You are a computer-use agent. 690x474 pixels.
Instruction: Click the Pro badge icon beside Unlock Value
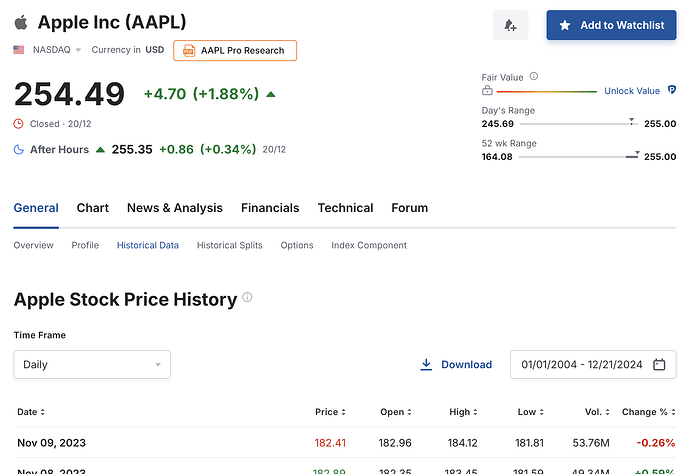pos(672,90)
